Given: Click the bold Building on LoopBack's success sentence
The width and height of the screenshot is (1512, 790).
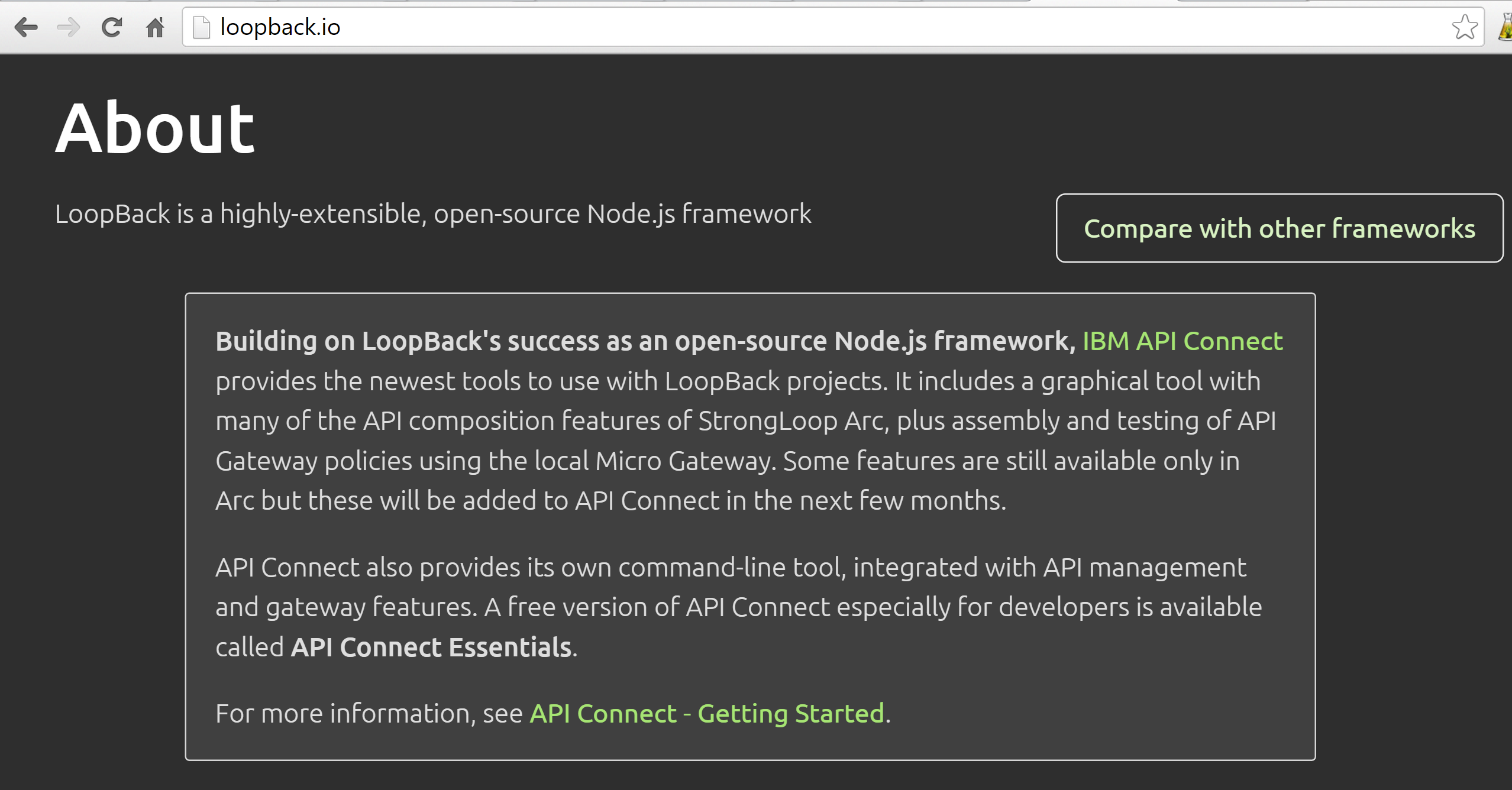Looking at the screenshot, I should 645,341.
